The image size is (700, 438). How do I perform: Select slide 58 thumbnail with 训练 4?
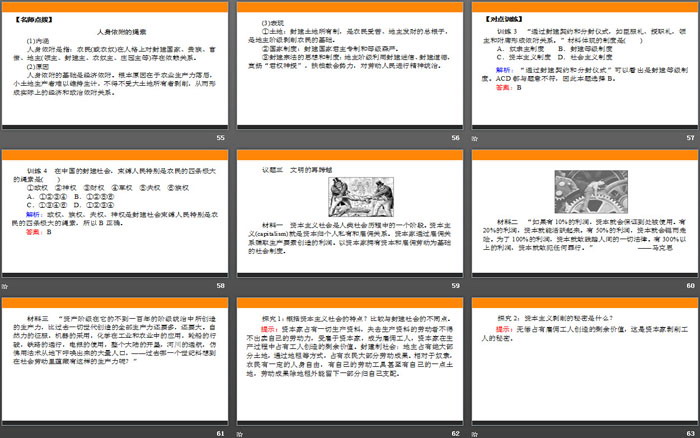115,213
